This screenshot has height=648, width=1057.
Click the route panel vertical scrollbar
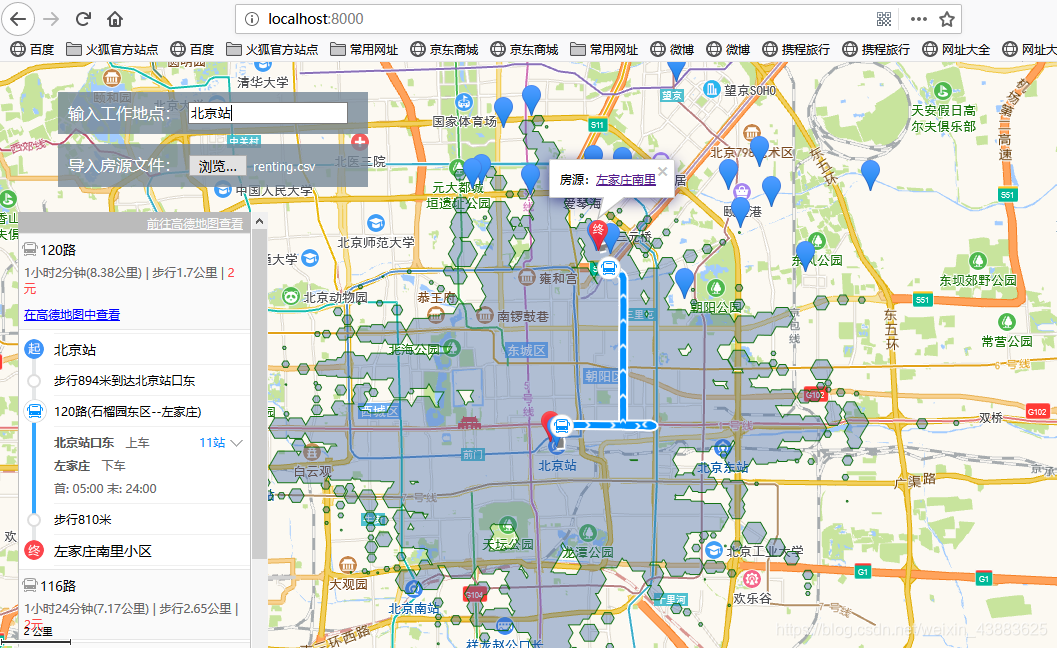tap(259, 394)
